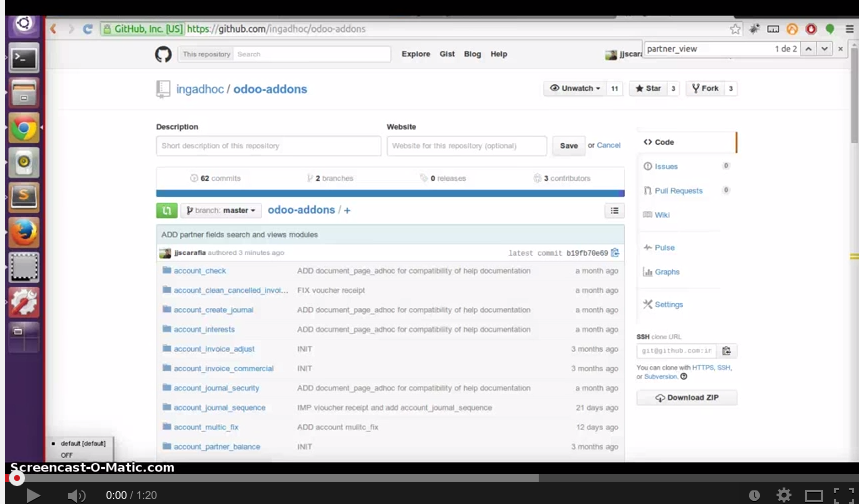Toggle file list view icon
Viewport: 865px width, 504px height.
615,211
